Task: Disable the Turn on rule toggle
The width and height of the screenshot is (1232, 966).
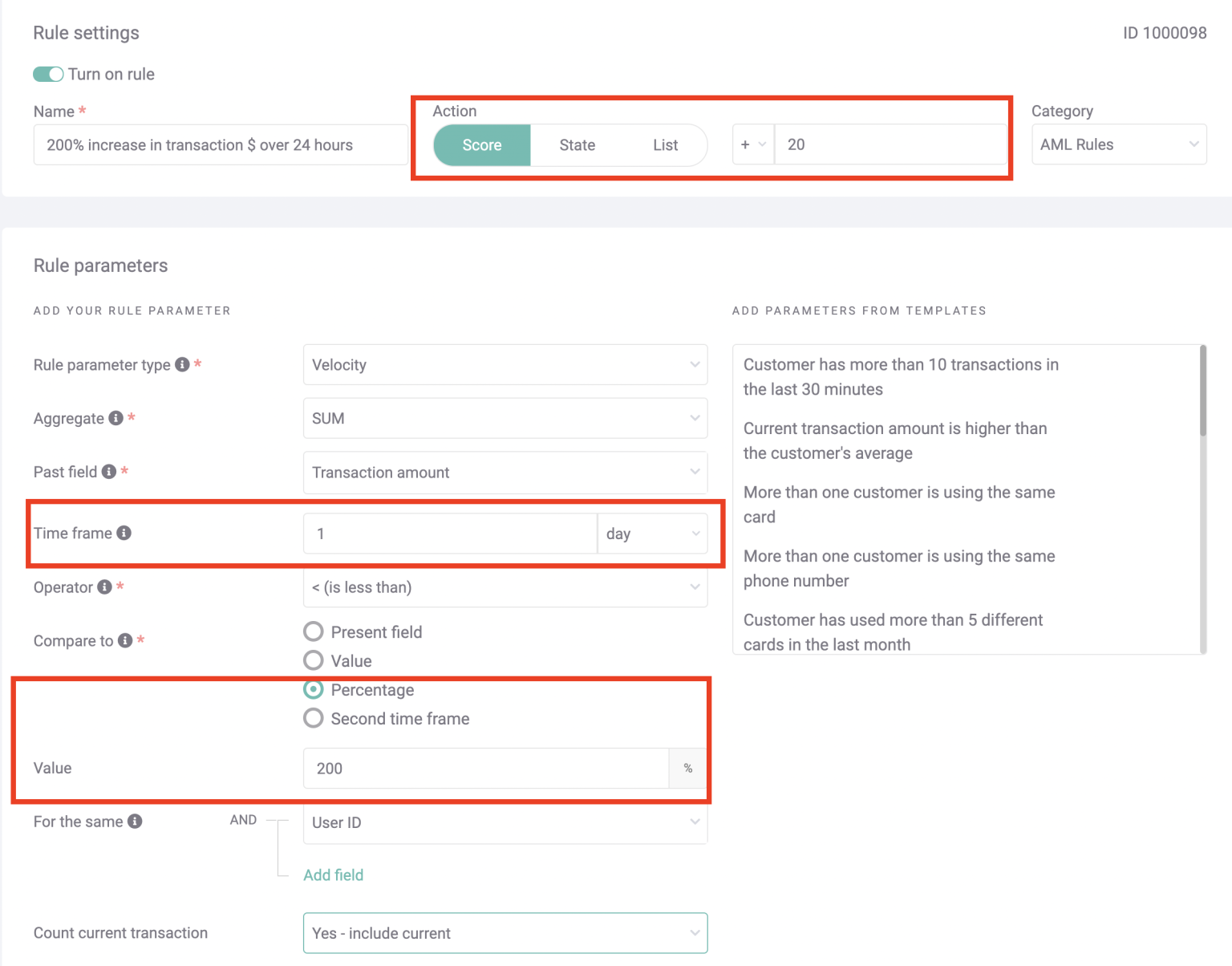Action: 48,74
